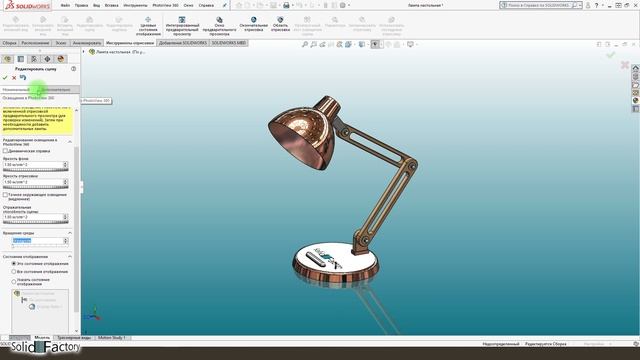The image size is (640, 360).
Task: Enable the Динамическая справка checkbox
Action: [x=5, y=151]
